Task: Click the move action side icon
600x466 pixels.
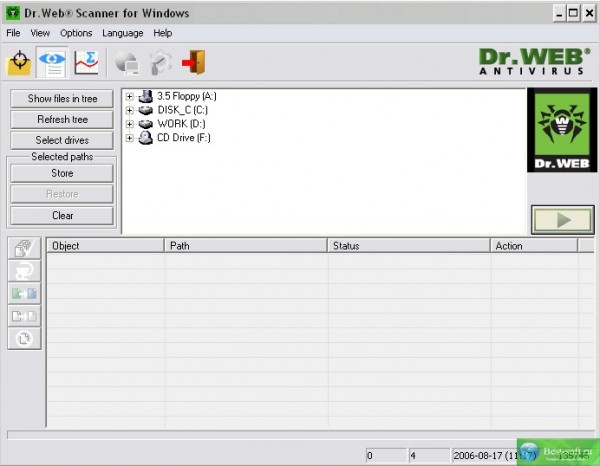Action: tap(24, 316)
